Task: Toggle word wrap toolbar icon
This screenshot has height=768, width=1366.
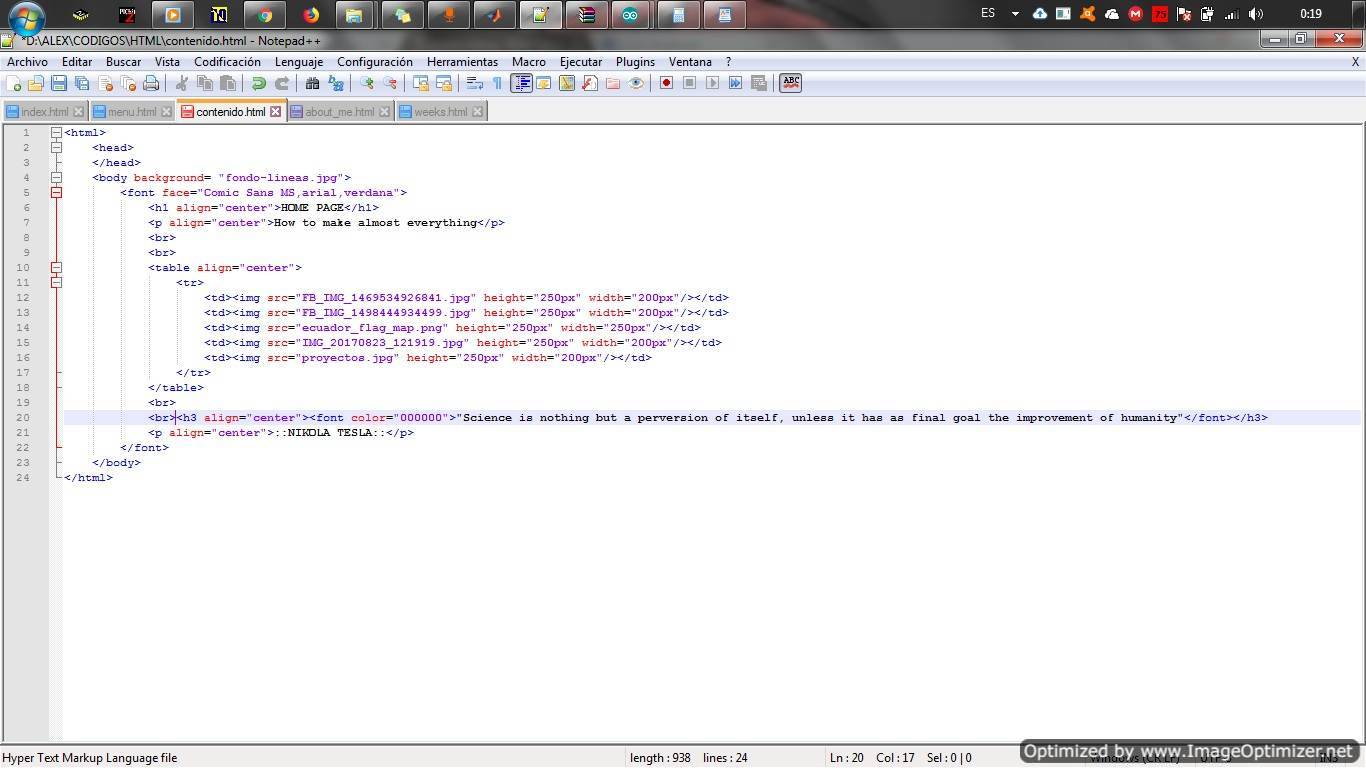Action: pos(474,83)
